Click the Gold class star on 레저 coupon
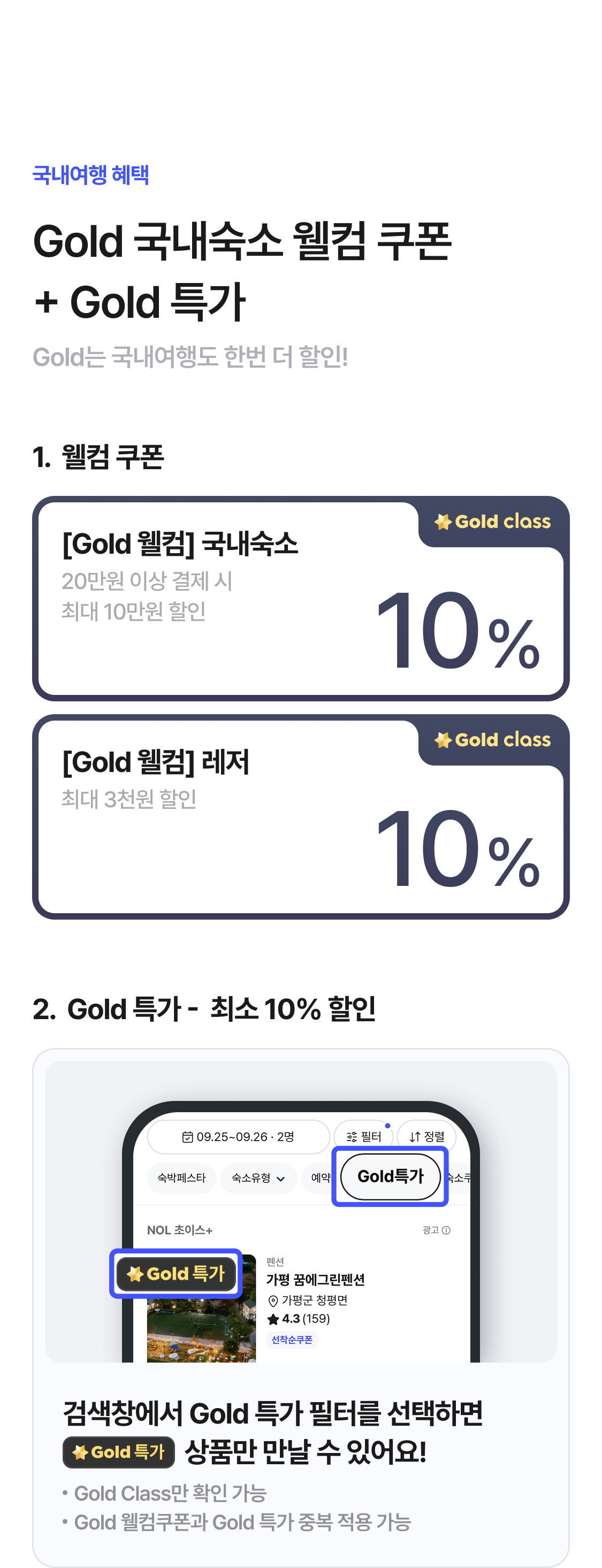The image size is (602, 1568). click(x=443, y=740)
